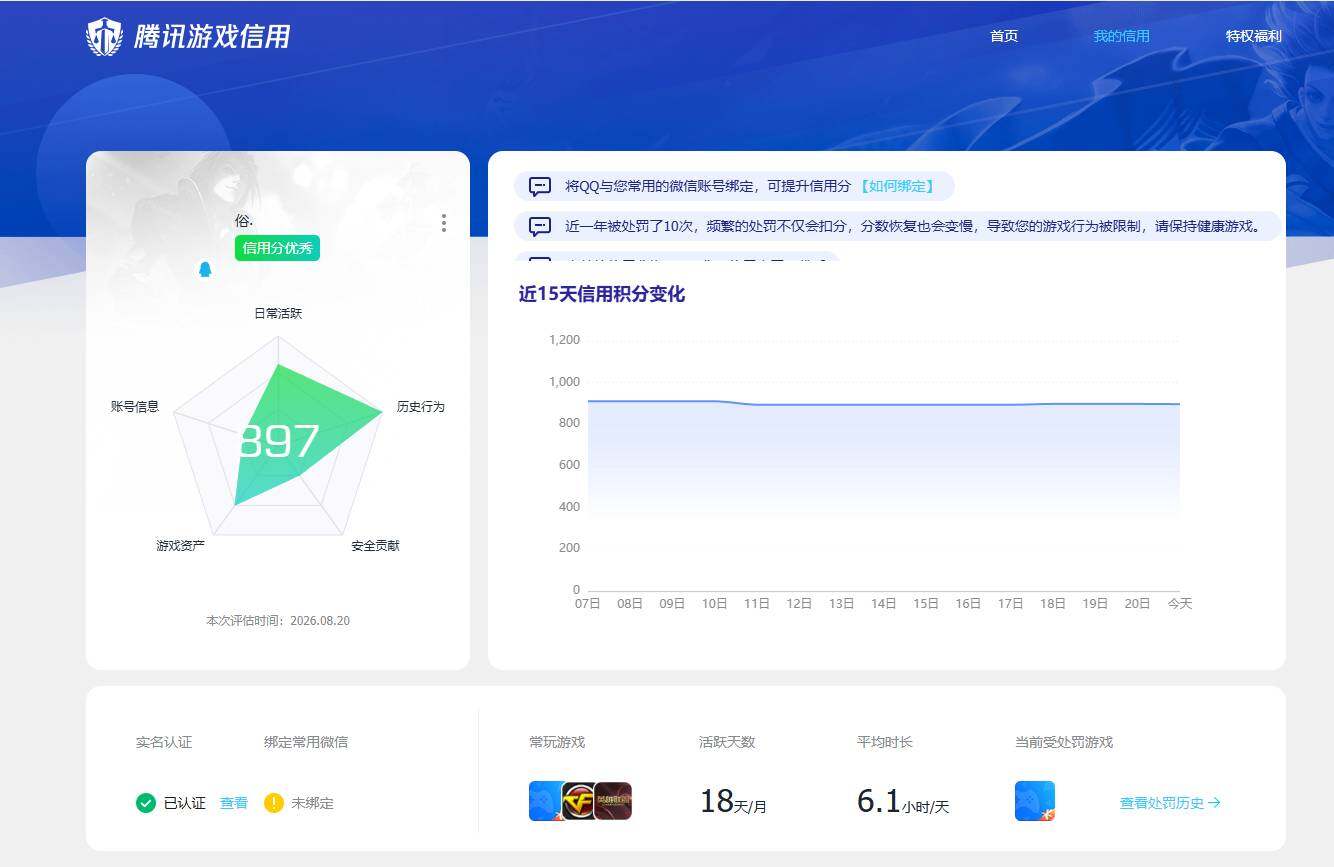
Task: Open the 首页 navigation tab
Action: pos(1004,36)
